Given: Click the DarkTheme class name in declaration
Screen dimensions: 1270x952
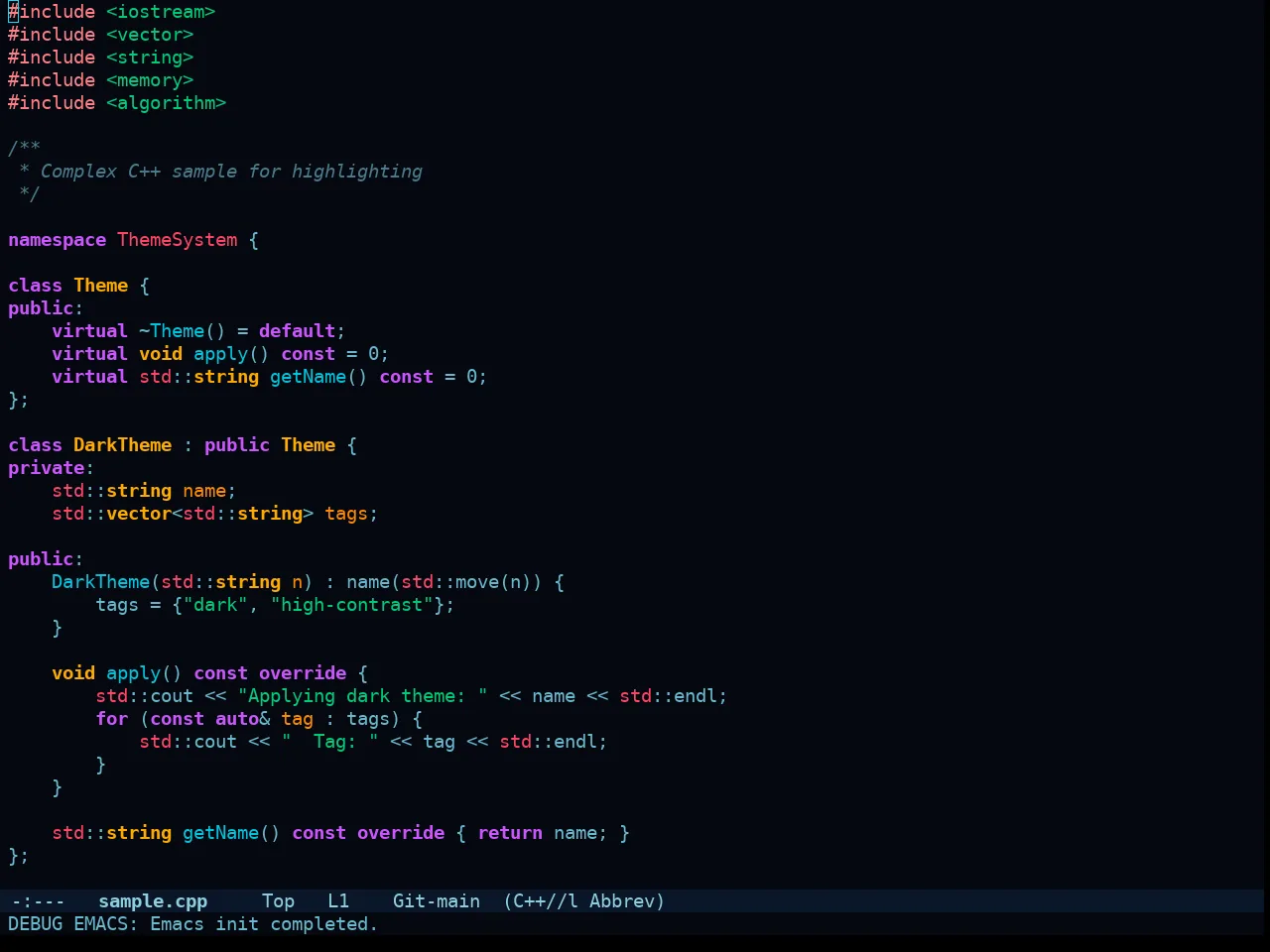Looking at the screenshot, I should [x=123, y=445].
